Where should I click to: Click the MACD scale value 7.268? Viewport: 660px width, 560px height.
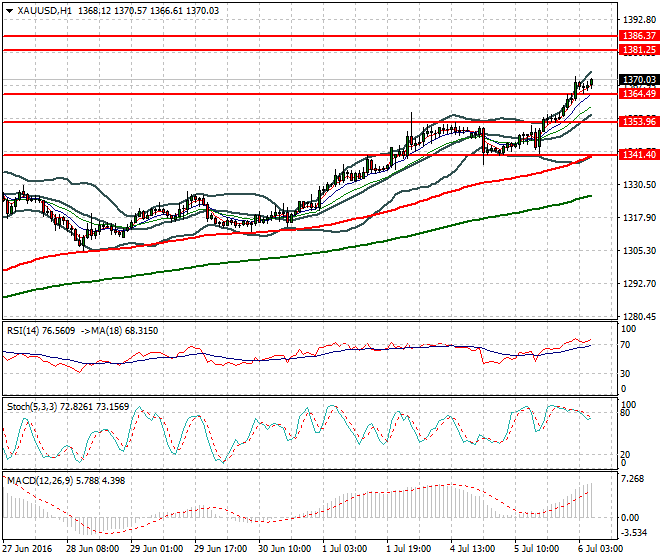point(633,480)
